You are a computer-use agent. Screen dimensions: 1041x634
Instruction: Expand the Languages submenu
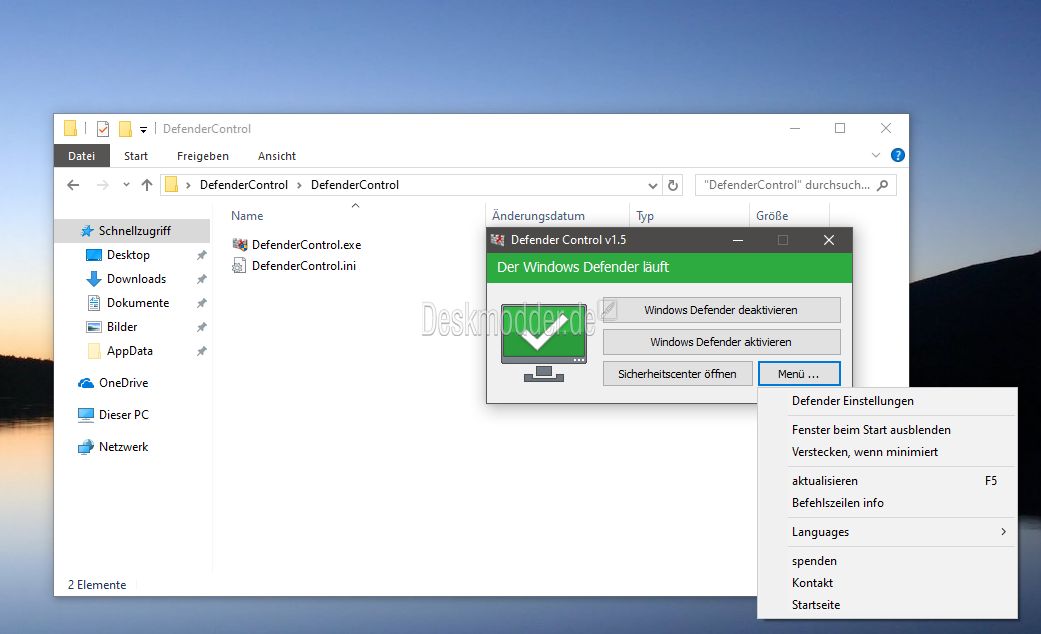point(887,532)
